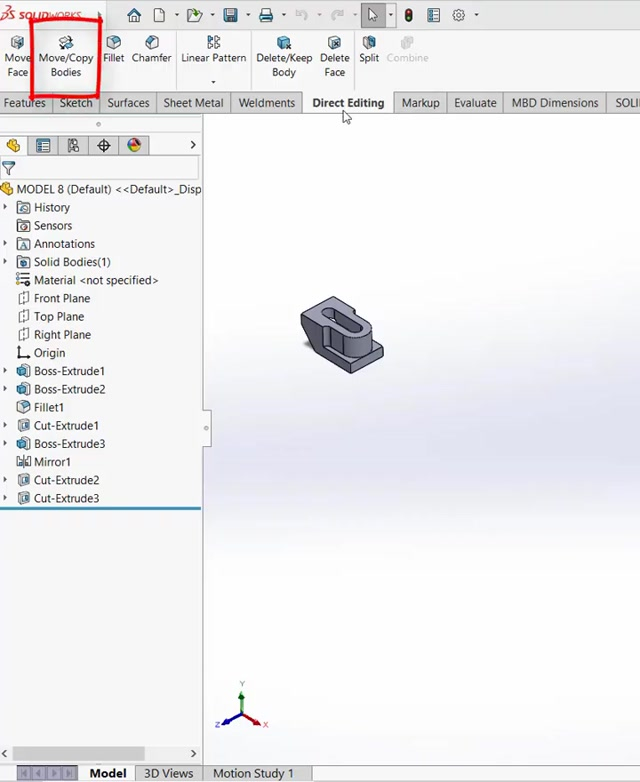
Task: Select Mirror1 in the feature tree
Action: (x=52, y=462)
